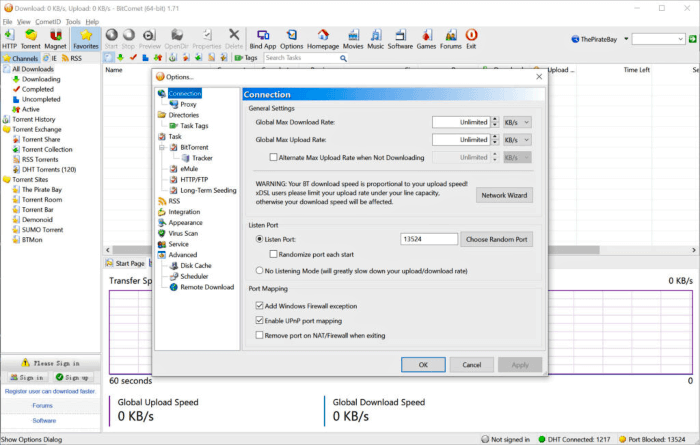Select Disk Cache in options tree

[x=196, y=266]
